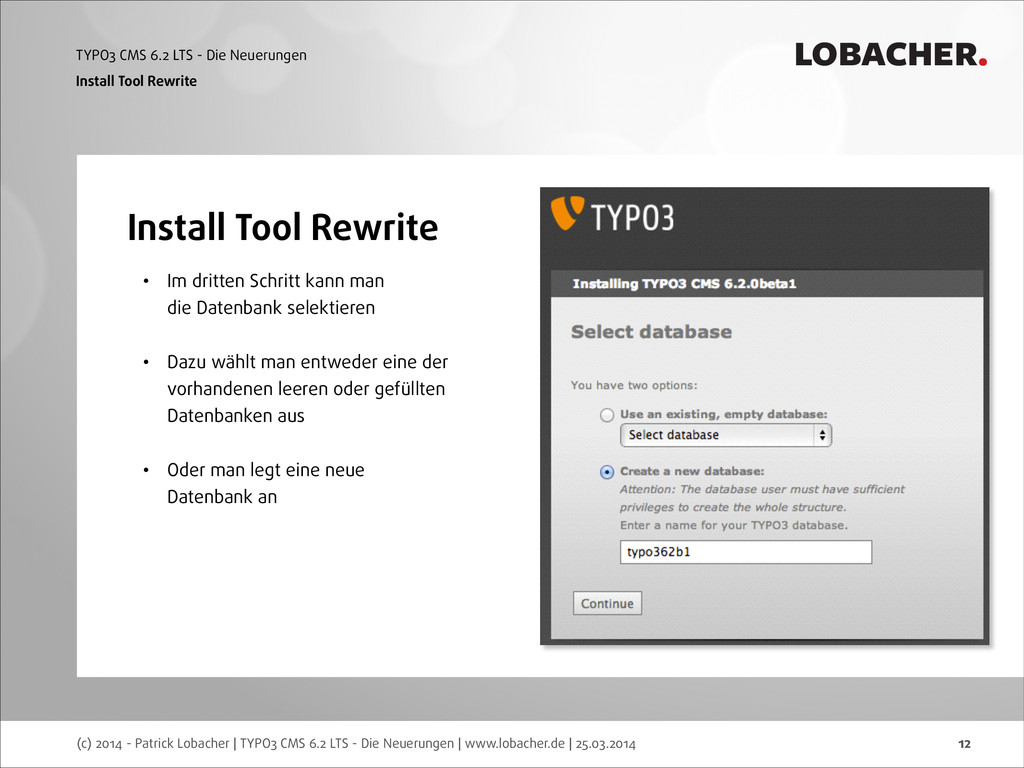Viewport: 1024px width, 768px height.
Task: Click the Continue button
Action: tap(607, 603)
